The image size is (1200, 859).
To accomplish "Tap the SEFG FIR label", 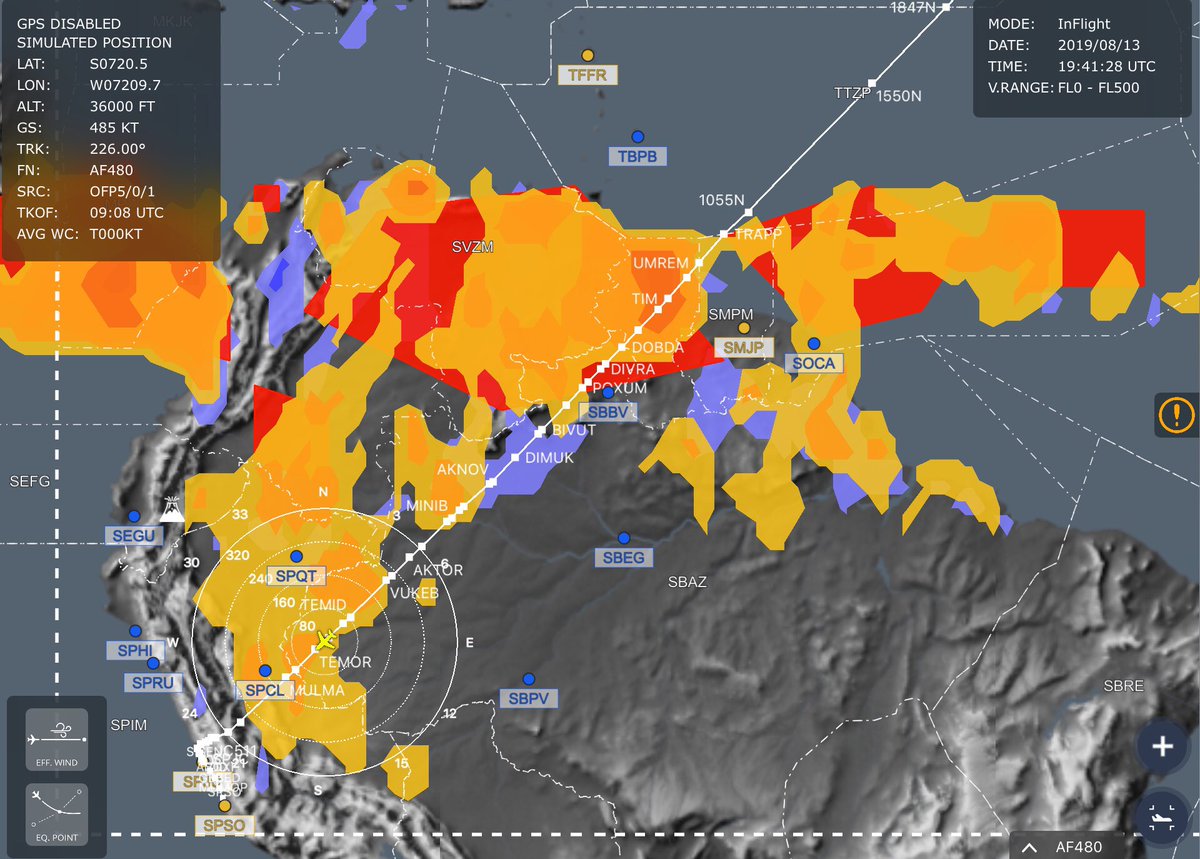I will [29, 481].
